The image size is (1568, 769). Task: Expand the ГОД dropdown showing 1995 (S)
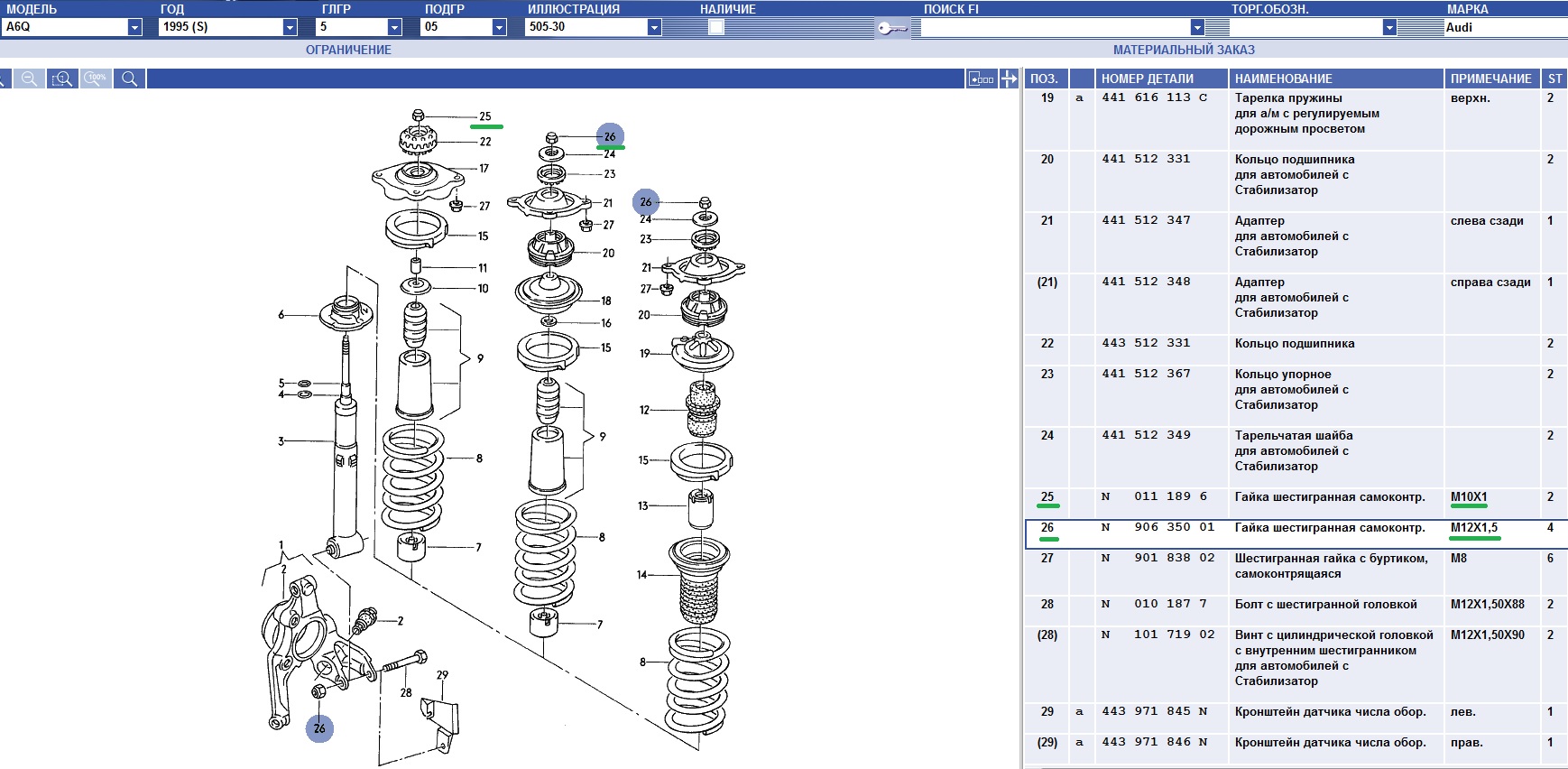[x=290, y=27]
